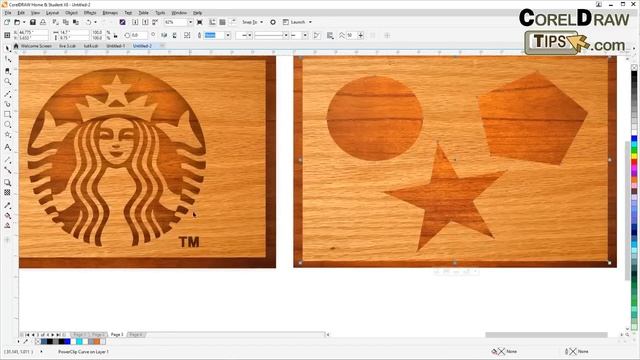This screenshot has height=360, width=640.
Task: Switch to the Untitled-1 document tab
Action: (x=116, y=46)
